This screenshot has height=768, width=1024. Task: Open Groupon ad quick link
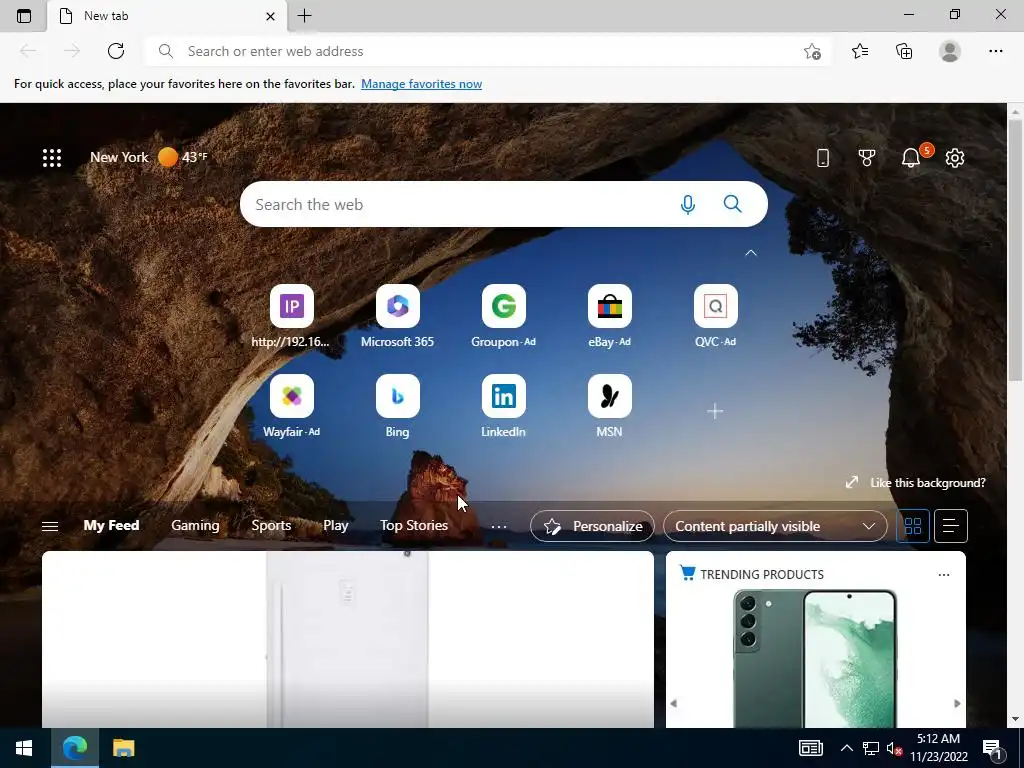tap(504, 317)
